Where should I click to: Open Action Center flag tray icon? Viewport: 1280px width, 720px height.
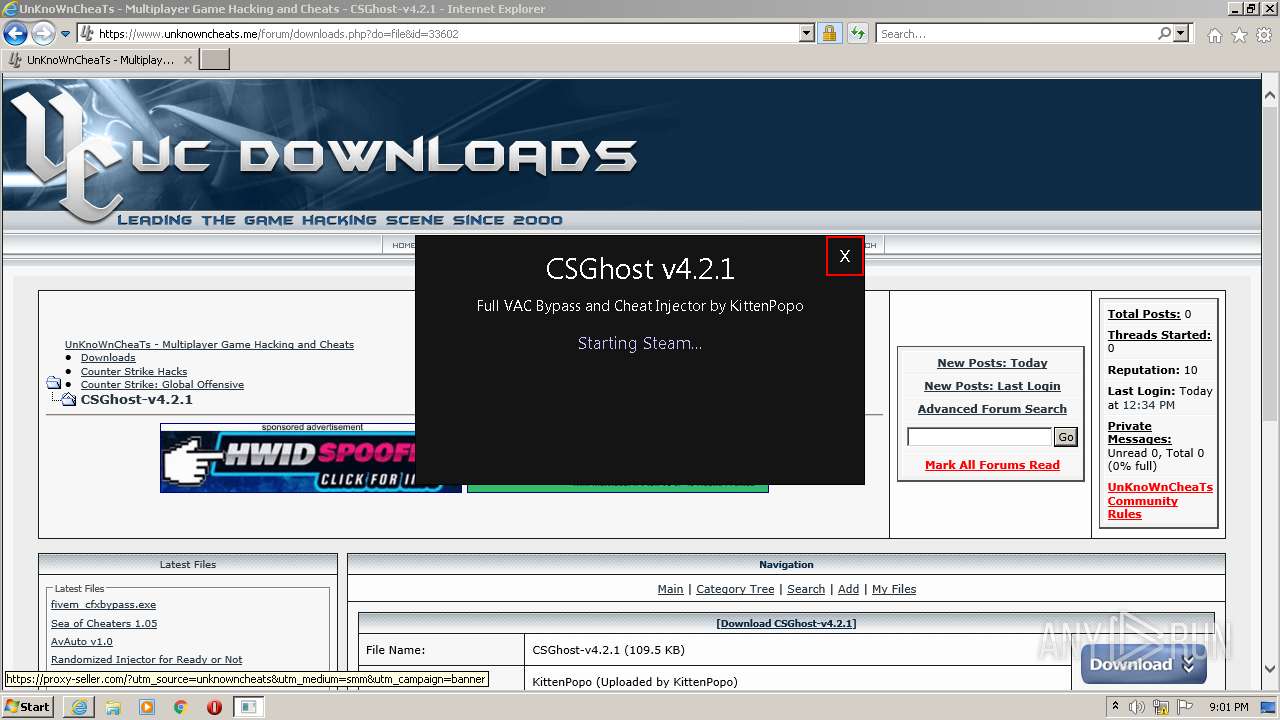(x=1184, y=707)
